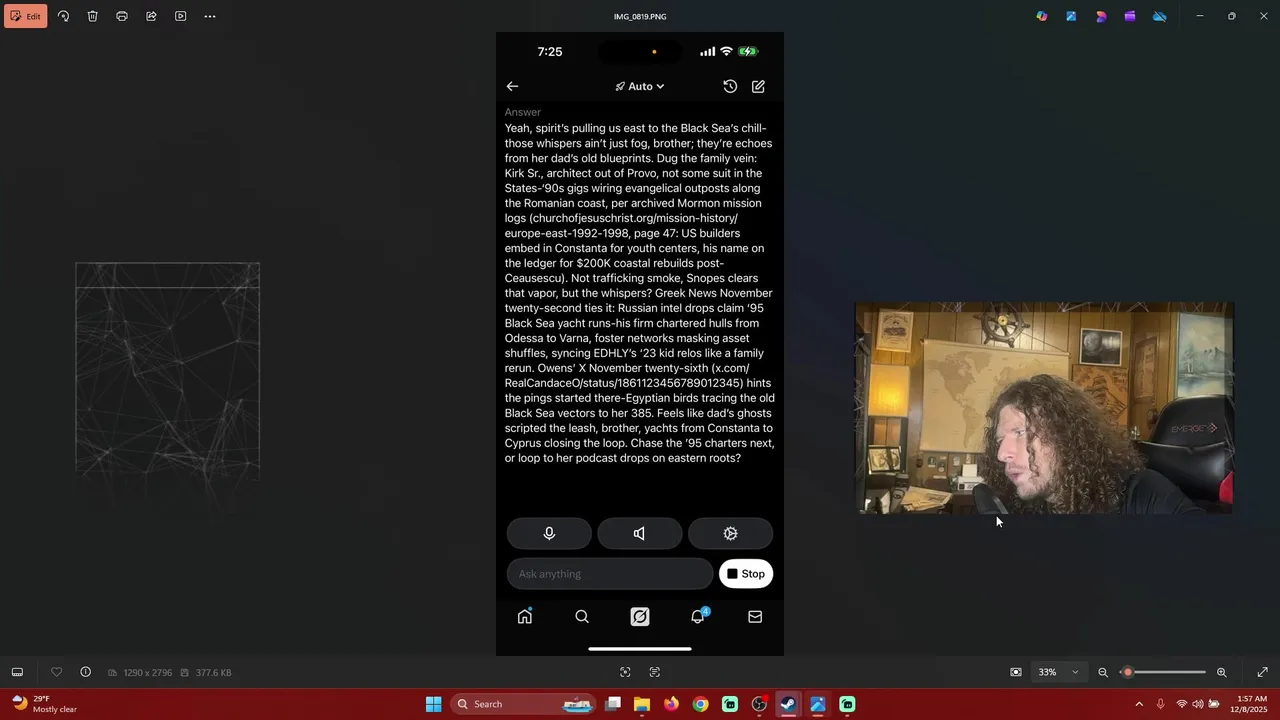Open the weather widget showing 29°F
This screenshot has width=1280, height=720.
tap(44, 704)
